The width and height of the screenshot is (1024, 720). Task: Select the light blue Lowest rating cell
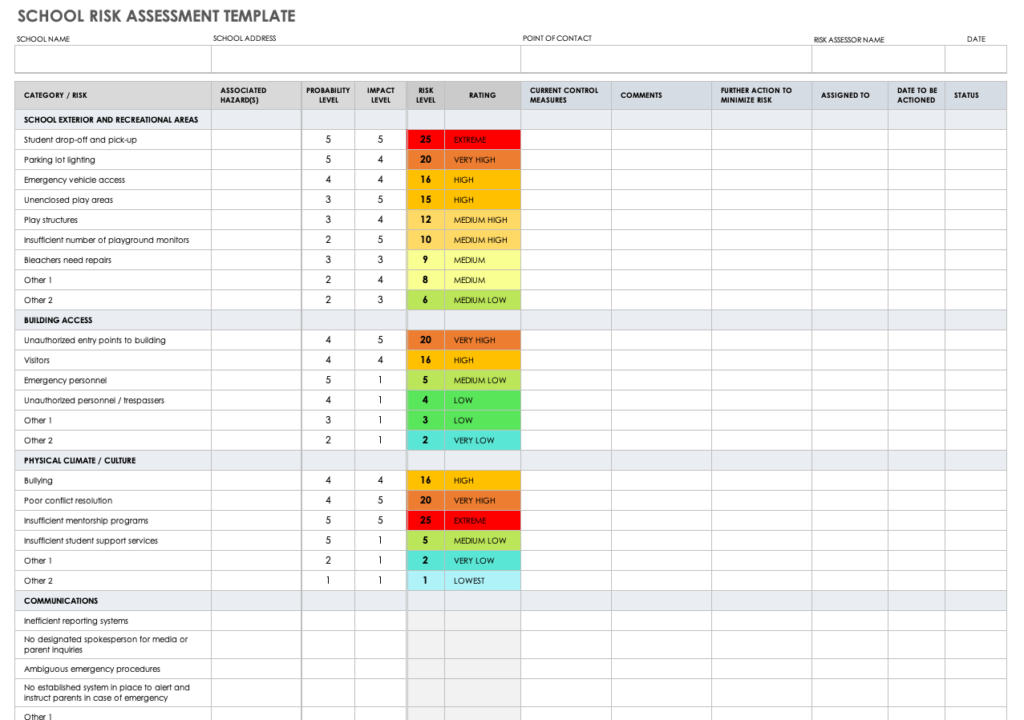[x=482, y=581]
